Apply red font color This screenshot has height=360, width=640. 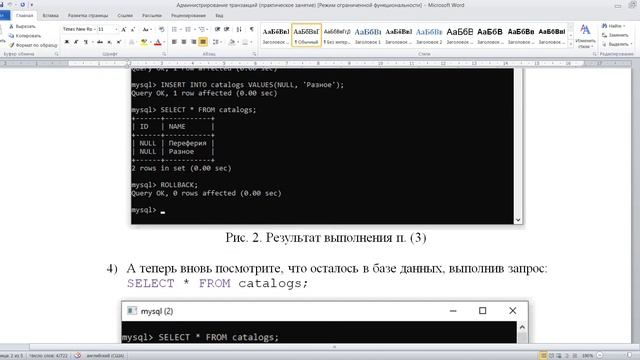coord(158,42)
